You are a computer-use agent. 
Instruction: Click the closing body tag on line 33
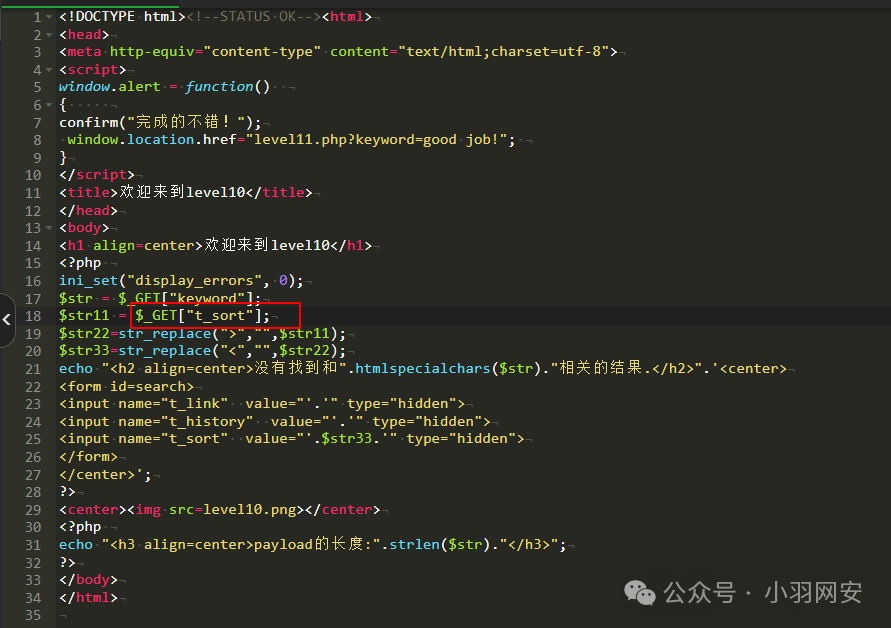click(x=88, y=580)
